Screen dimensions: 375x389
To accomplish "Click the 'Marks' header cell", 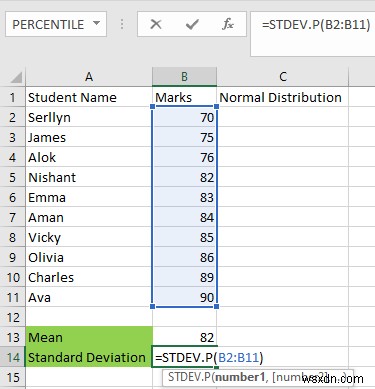I will pos(185,97).
